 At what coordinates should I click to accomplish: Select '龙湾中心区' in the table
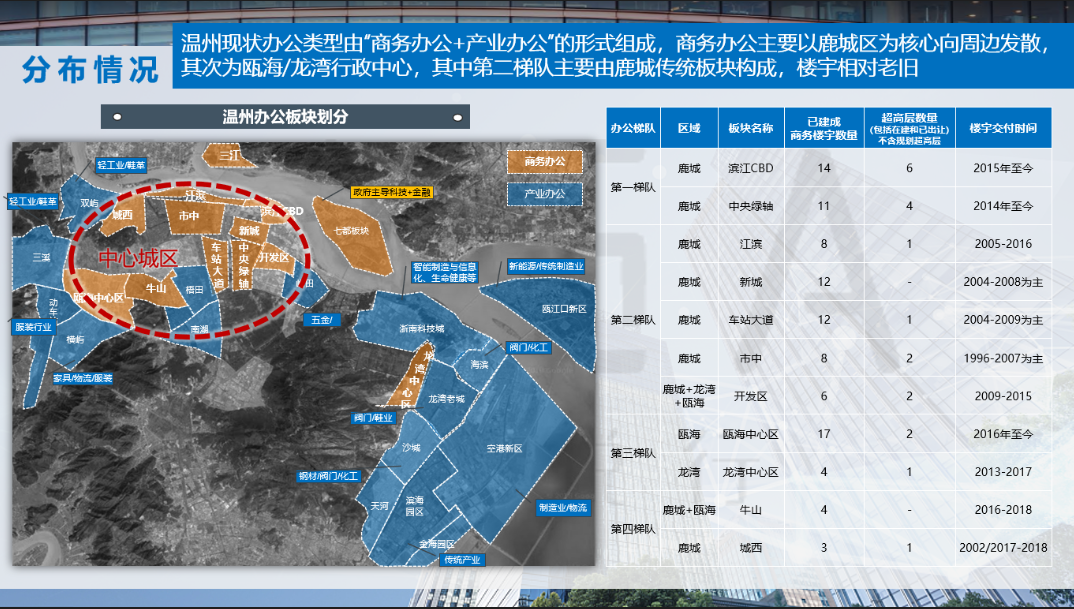point(751,472)
